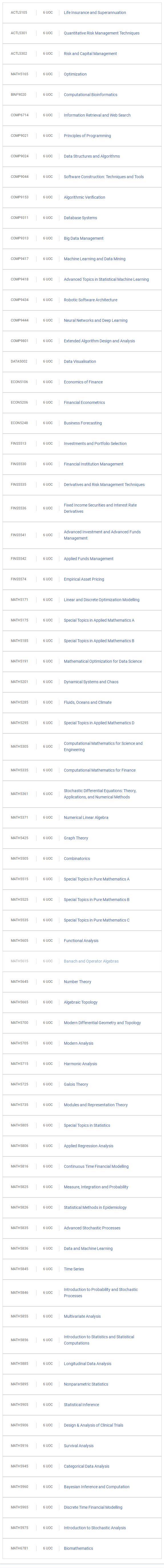Open MATH5285 Fluids, Oceans and Climate
This screenshot has width=164, height=1568.
pyautogui.click(x=82, y=702)
